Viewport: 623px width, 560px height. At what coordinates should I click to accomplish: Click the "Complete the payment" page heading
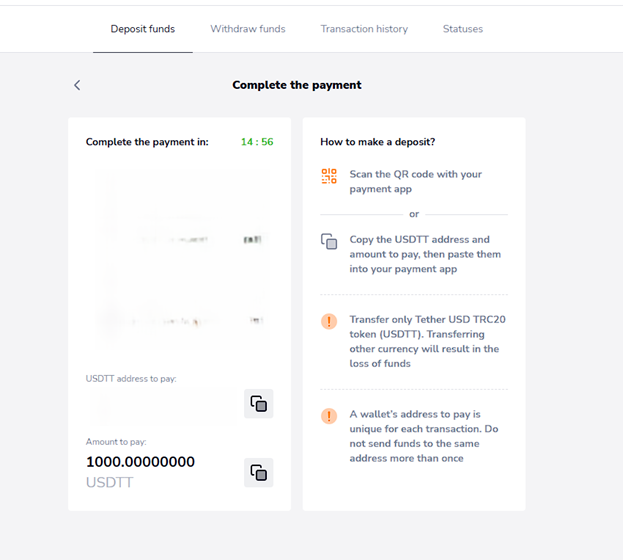(297, 85)
